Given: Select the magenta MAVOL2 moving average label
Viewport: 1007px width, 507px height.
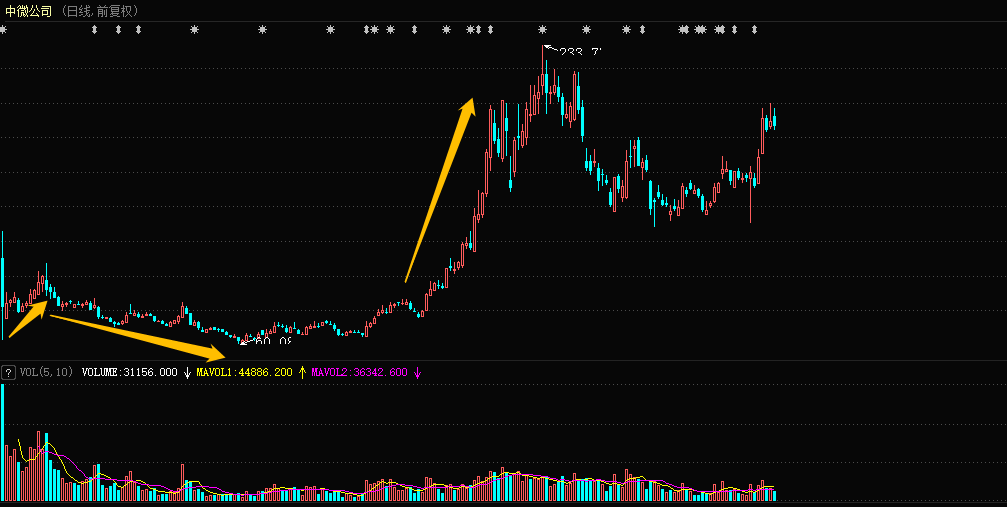Looking at the screenshot, I should [x=359, y=372].
